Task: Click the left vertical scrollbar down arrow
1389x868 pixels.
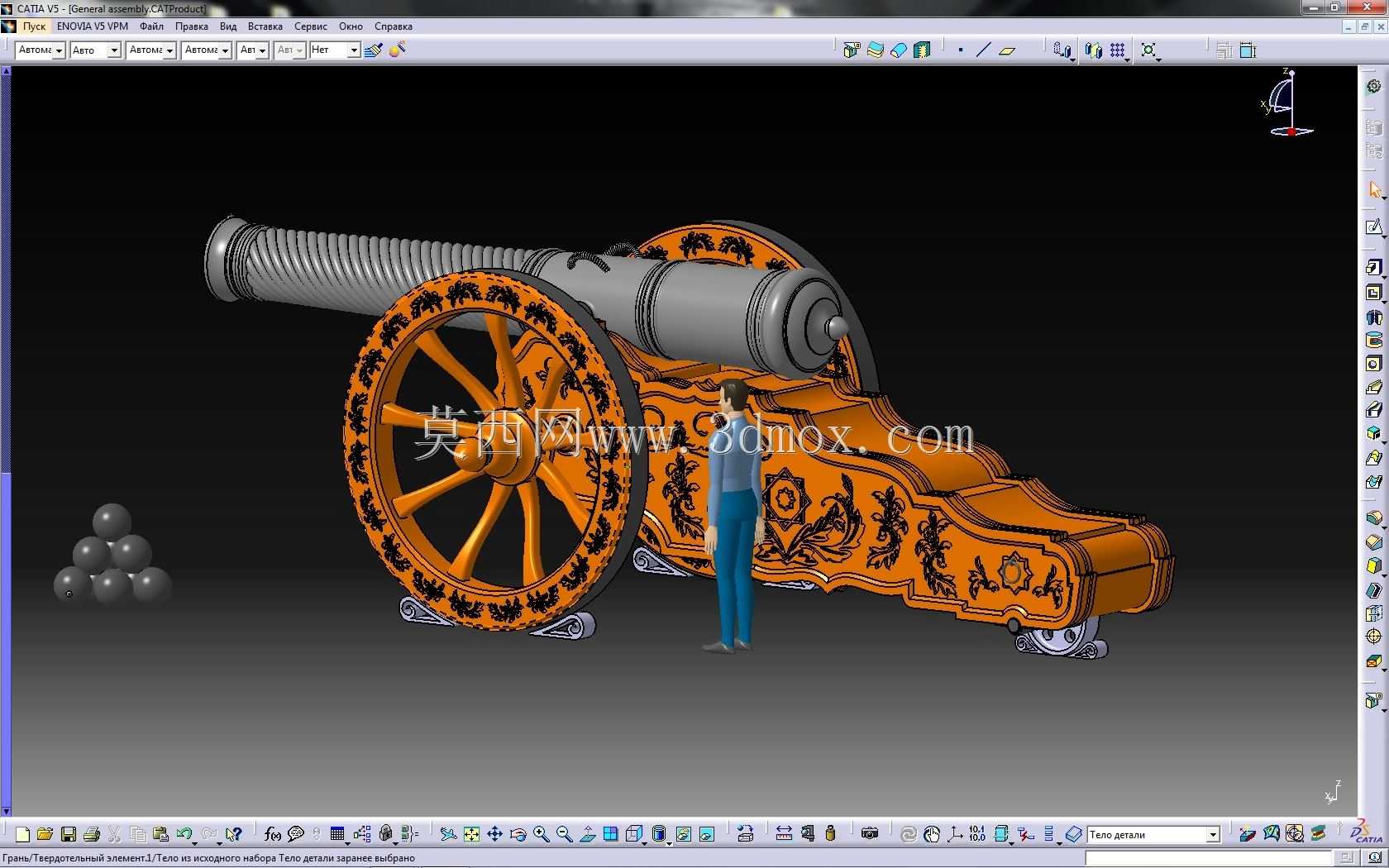Action: click(6, 812)
